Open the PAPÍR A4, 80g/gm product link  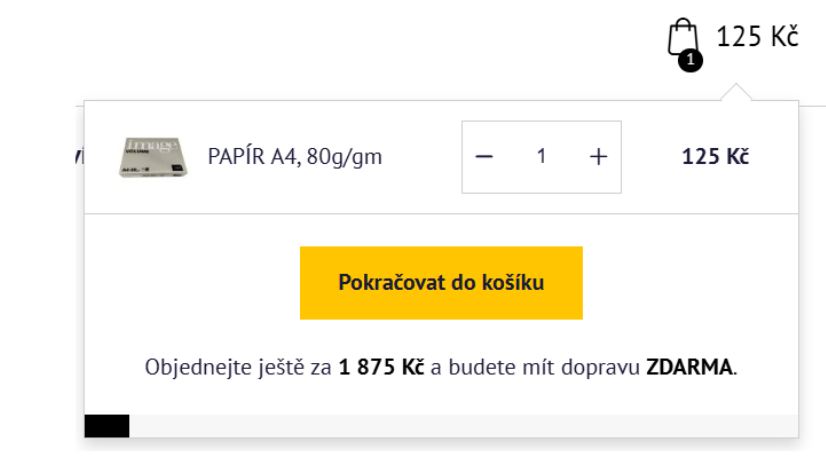[x=294, y=156]
